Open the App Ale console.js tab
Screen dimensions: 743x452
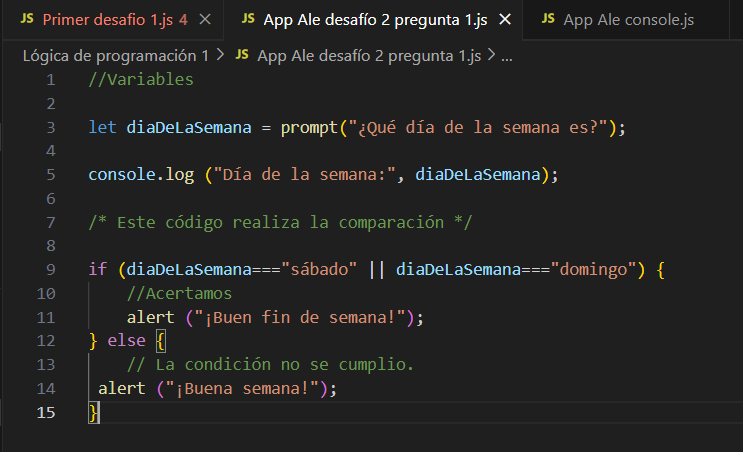[628, 20]
